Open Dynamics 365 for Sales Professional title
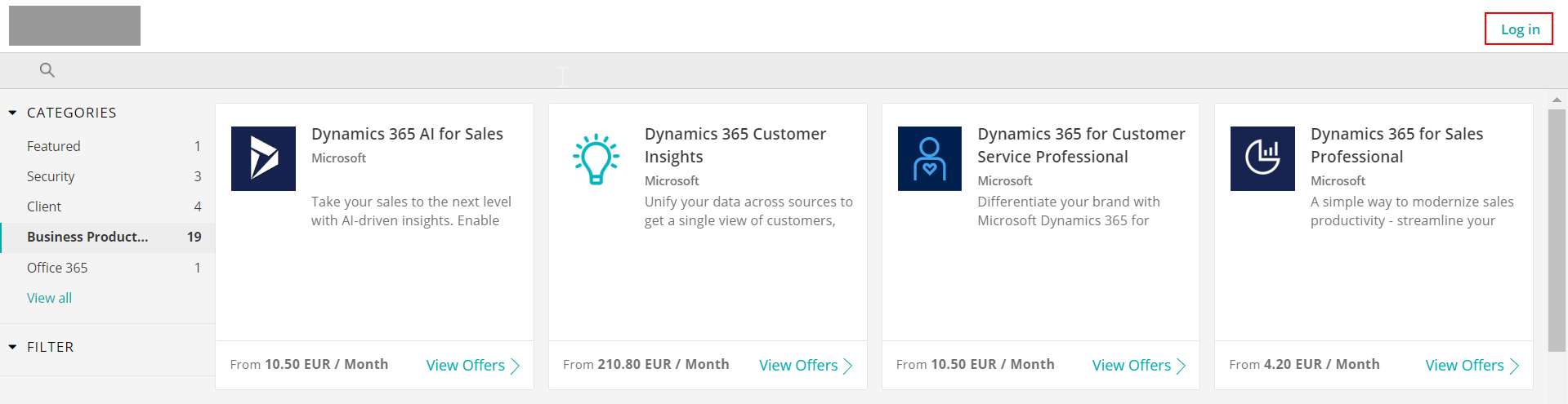Viewport: 1568px width, 404px height. (1396, 145)
